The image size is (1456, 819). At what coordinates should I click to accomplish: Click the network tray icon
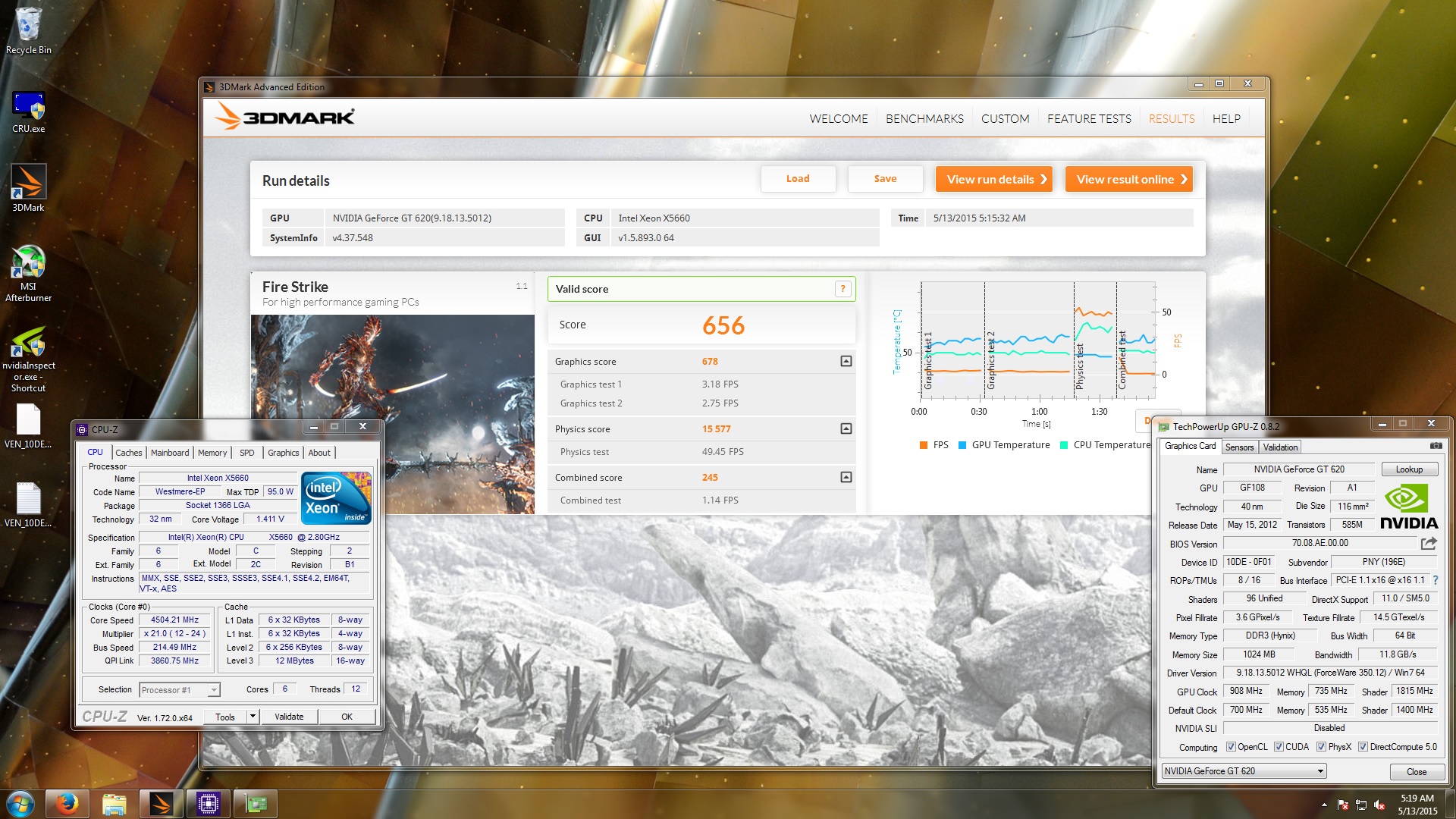(1361, 805)
